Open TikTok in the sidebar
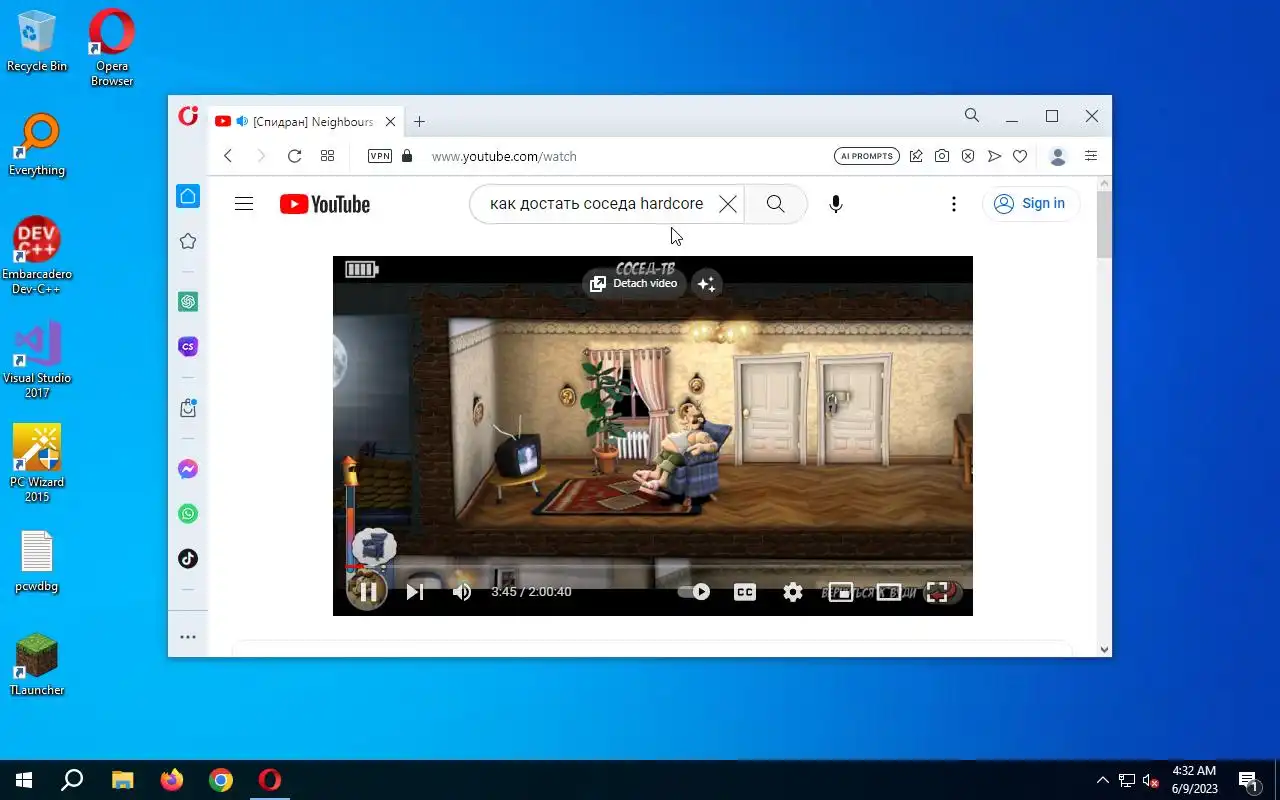1280x800 pixels. point(188,559)
